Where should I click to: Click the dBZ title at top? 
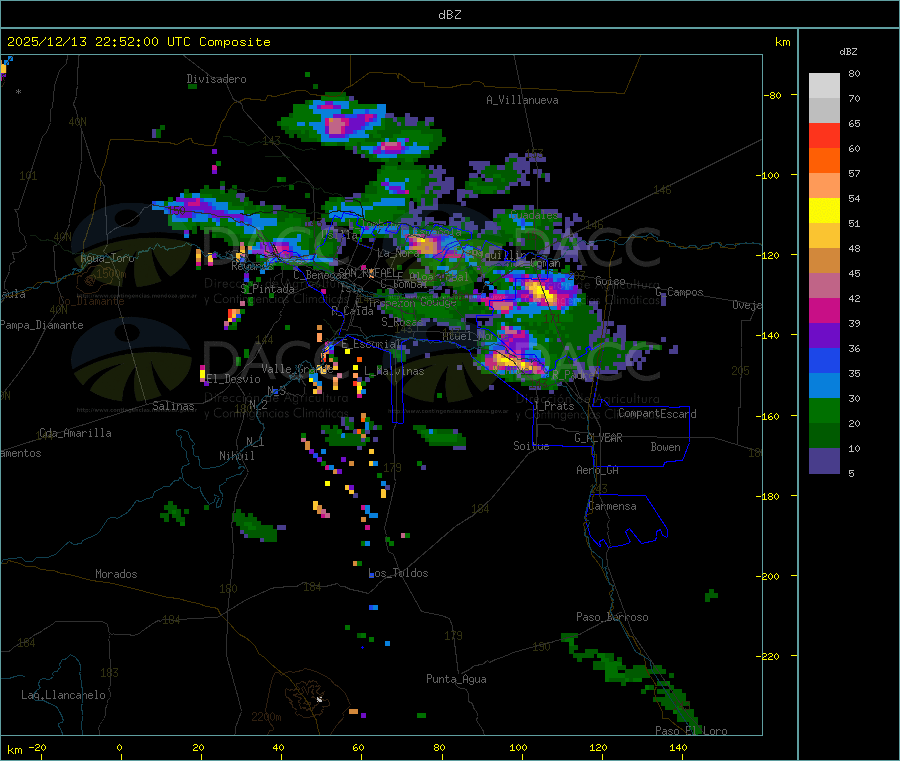(x=449, y=14)
